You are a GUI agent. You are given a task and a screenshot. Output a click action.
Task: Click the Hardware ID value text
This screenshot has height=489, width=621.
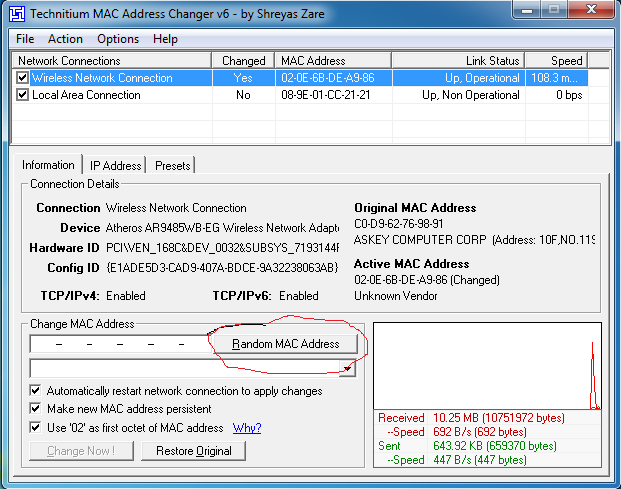(222, 248)
